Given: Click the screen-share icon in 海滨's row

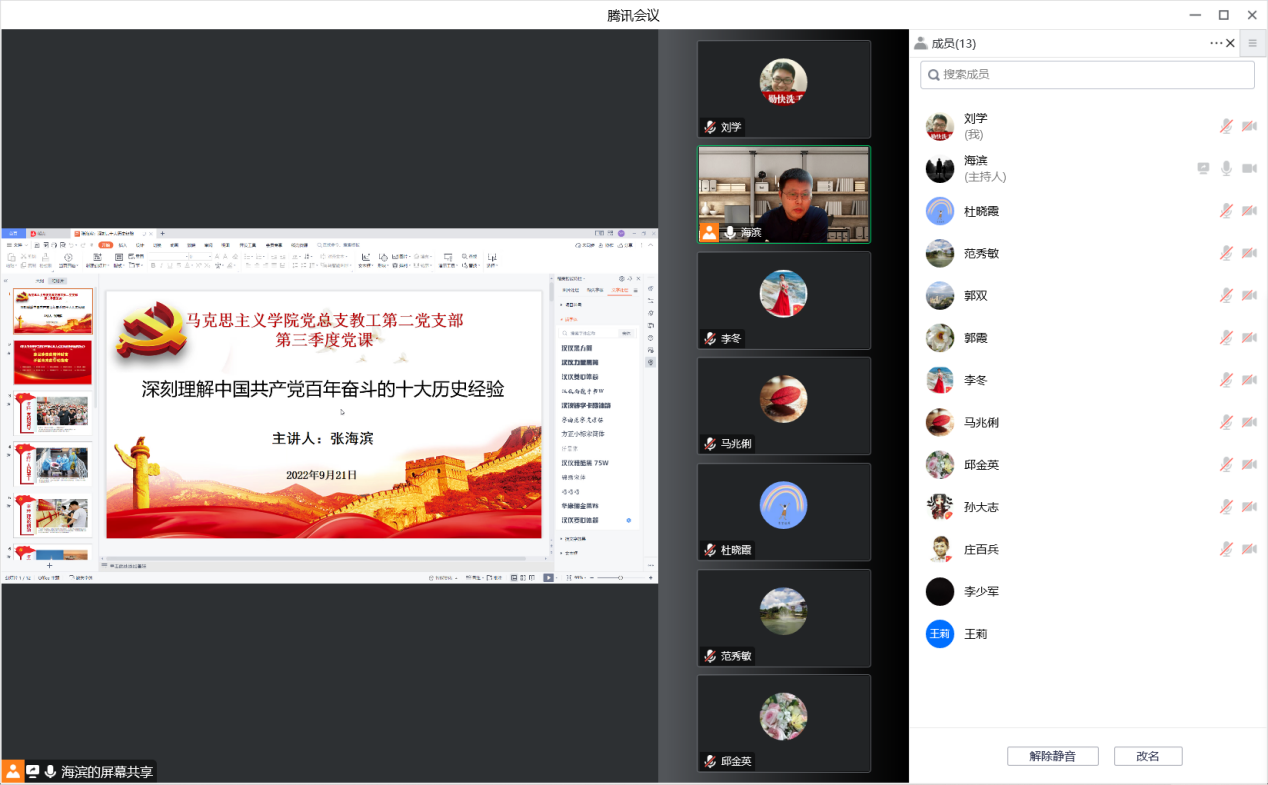Looking at the screenshot, I should click(x=1204, y=168).
